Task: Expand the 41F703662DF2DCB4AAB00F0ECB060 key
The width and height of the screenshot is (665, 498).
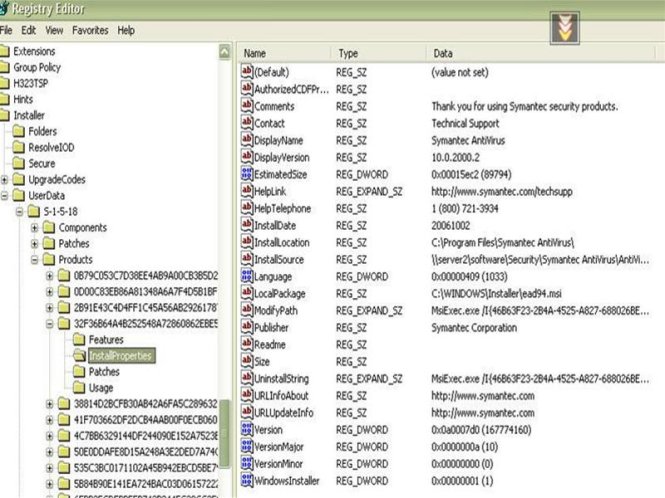Action: [x=50, y=420]
